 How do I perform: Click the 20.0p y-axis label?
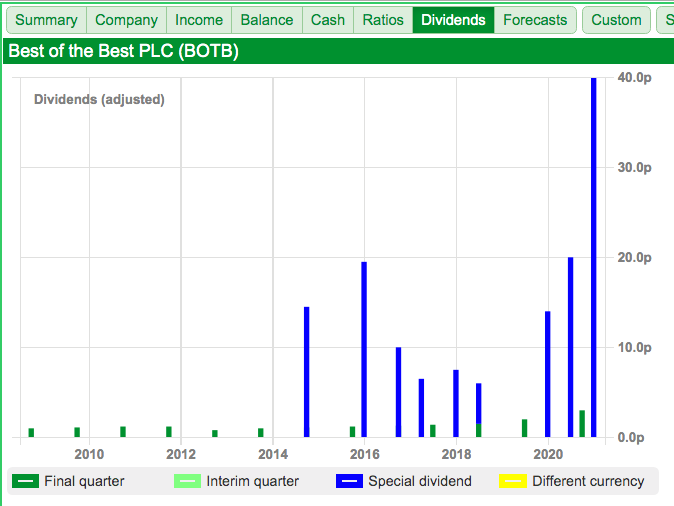click(x=634, y=258)
